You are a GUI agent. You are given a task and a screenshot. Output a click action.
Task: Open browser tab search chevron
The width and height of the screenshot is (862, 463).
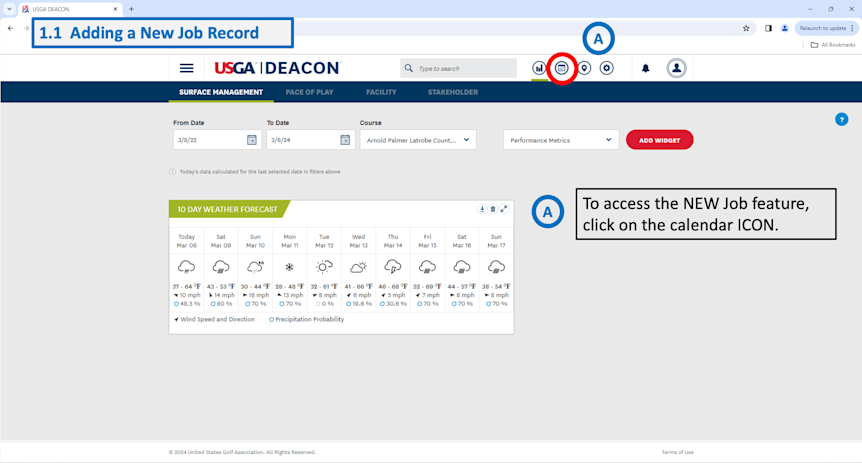tap(9, 9)
